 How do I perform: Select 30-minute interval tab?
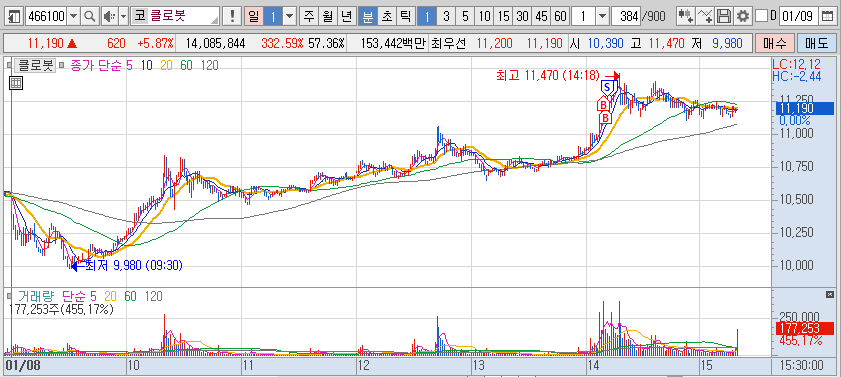coord(522,16)
